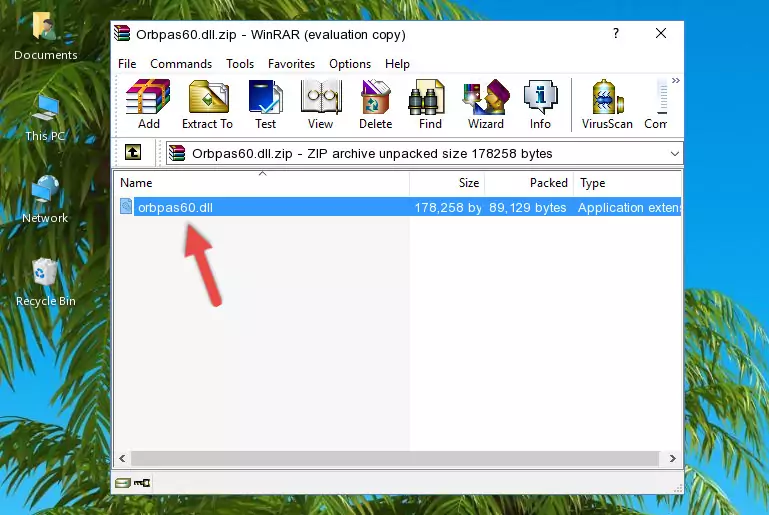Image resolution: width=769 pixels, height=515 pixels.
Task: Click the orbpas60.dll file icon
Action: pos(126,206)
